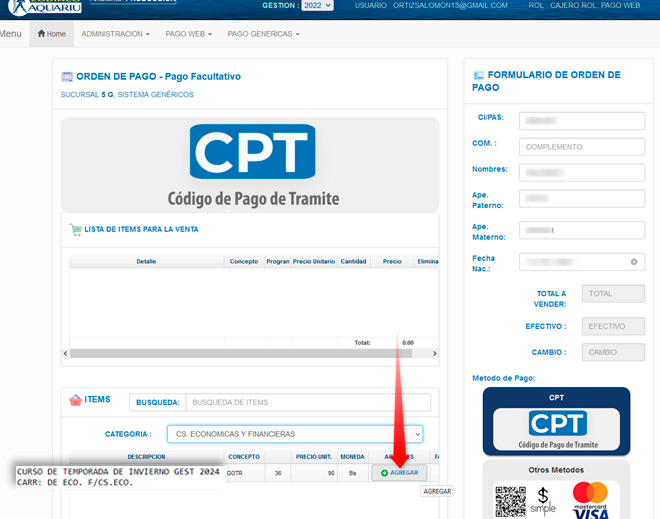Click the TOTAL A VENDER field
Screen dimensions: 660x519
pyautogui.click(x=613, y=293)
